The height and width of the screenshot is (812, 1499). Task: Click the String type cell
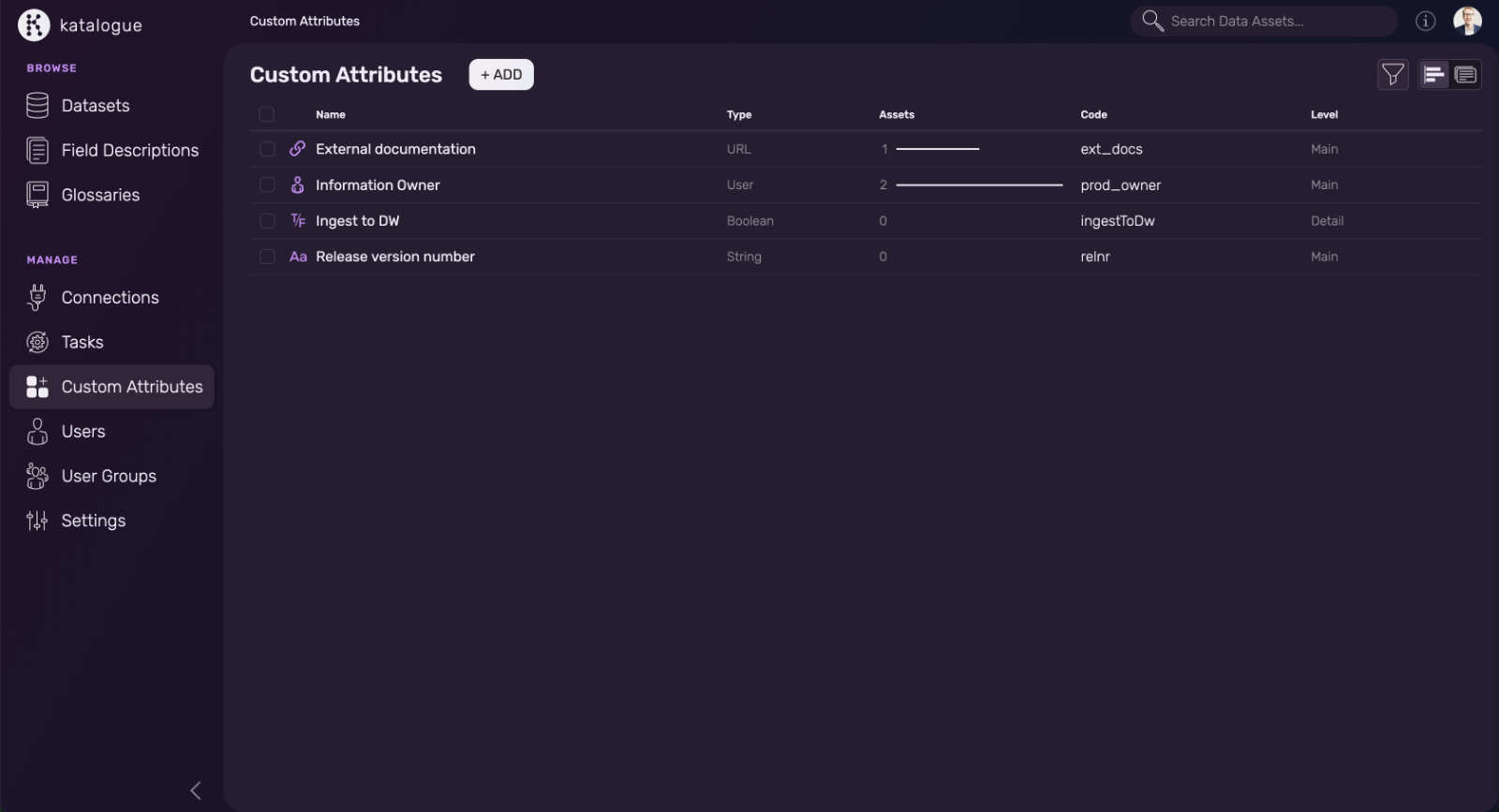[744, 257]
